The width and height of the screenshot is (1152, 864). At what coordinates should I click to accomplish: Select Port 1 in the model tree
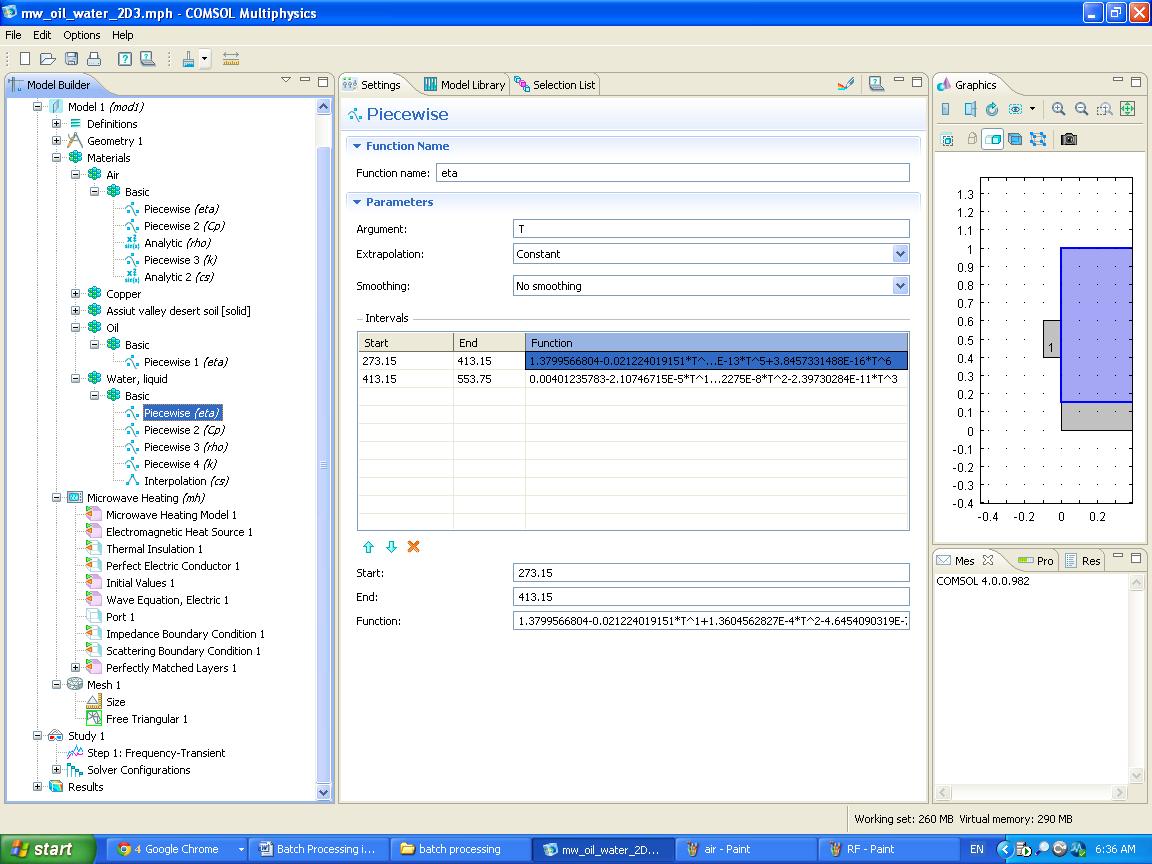pos(120,617)
